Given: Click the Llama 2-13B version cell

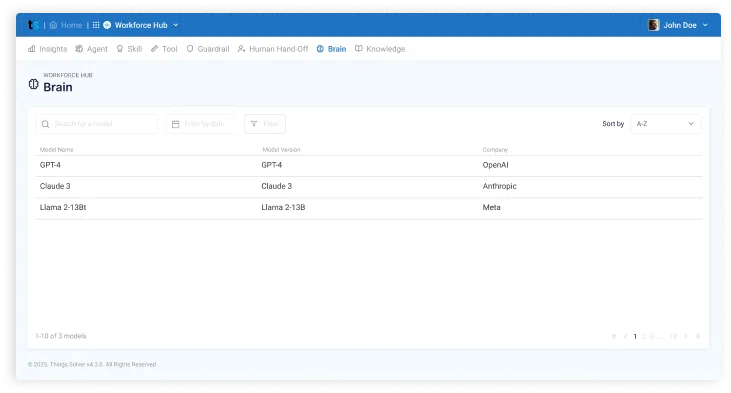Looking at the screenshot, I should pyautogui.click(x=283, y=207).
